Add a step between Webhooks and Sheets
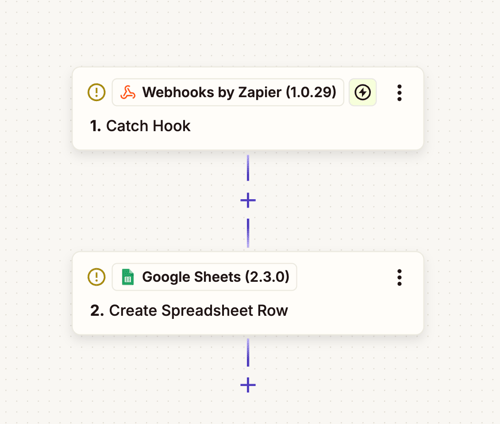The width and height of the screenshot is (500, 424). coord(248,201)
